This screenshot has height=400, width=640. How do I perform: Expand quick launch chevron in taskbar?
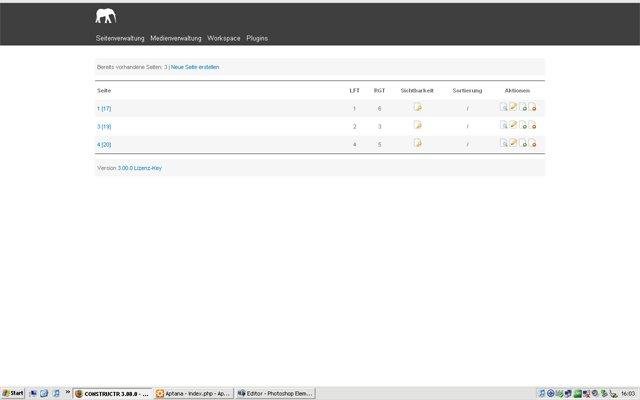68,393
